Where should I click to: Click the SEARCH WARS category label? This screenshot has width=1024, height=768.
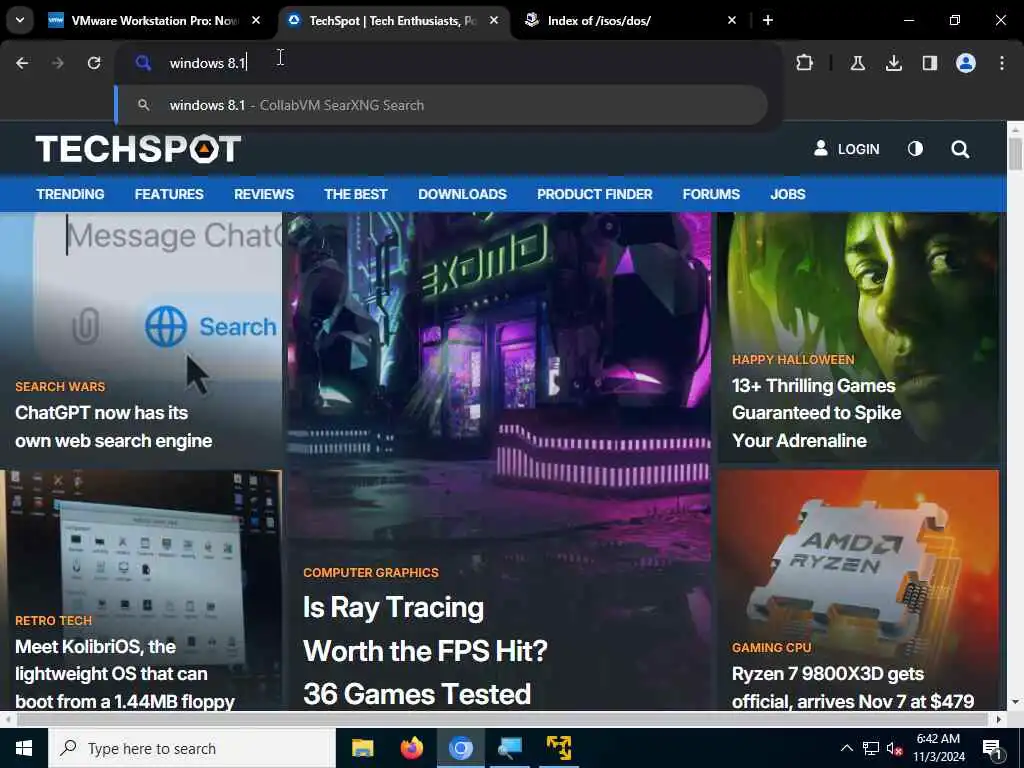pyautogui.click(x=60, y=387)
